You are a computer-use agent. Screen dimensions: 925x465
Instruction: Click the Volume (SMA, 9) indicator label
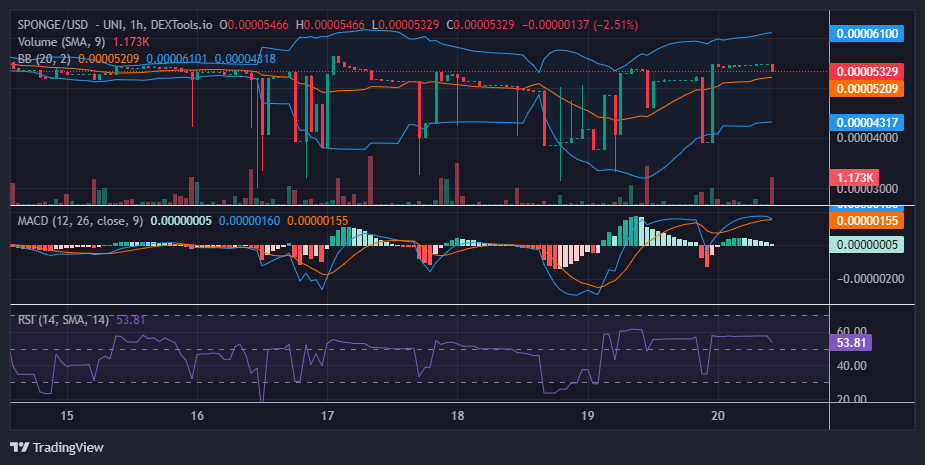[63, 42]
